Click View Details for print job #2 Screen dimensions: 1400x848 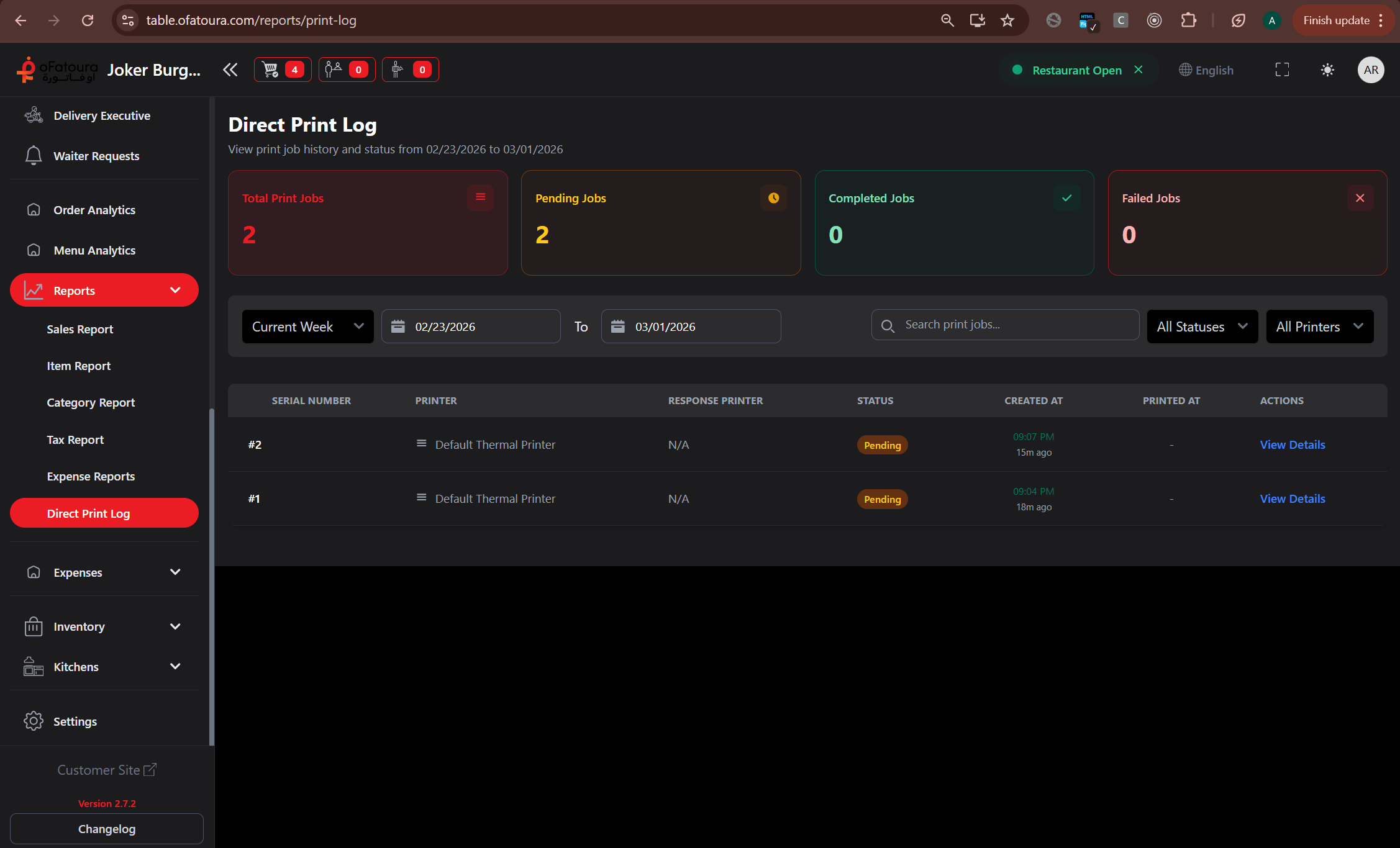tap(1292, 444)
